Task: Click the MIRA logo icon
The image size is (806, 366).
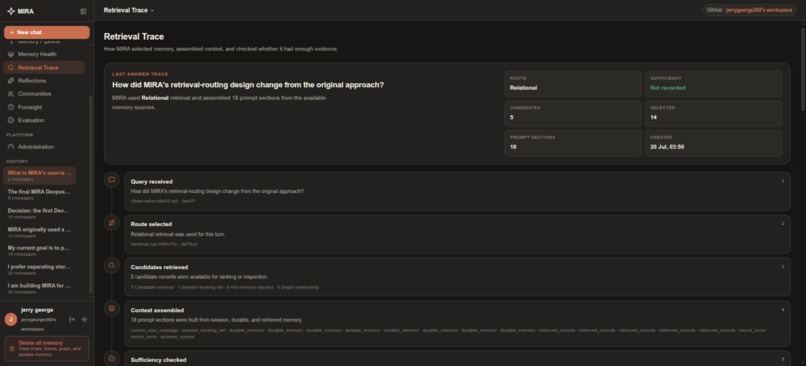Action: [11, 11]
